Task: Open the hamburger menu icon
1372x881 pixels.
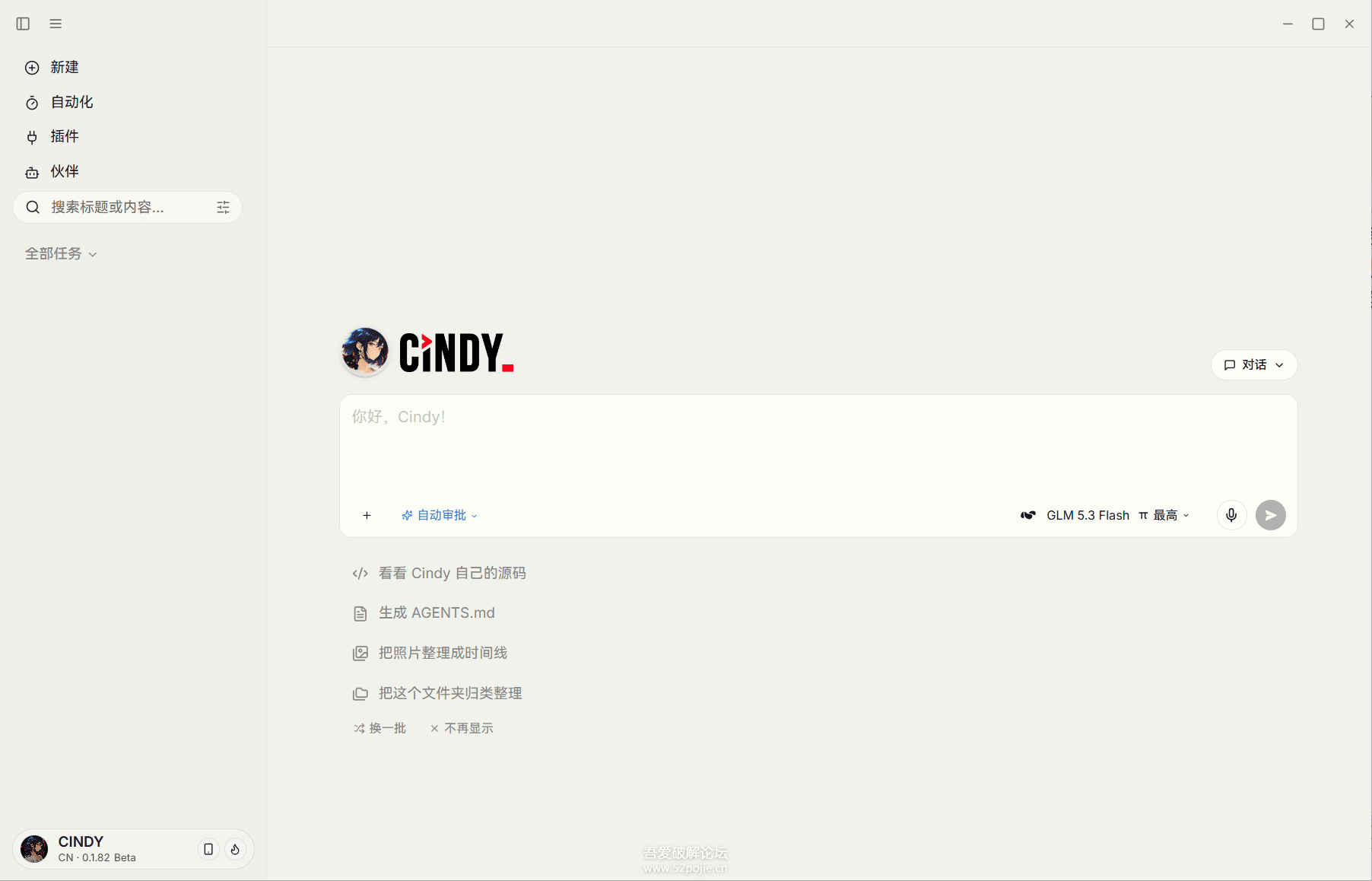Action: [x=56, y=24]
